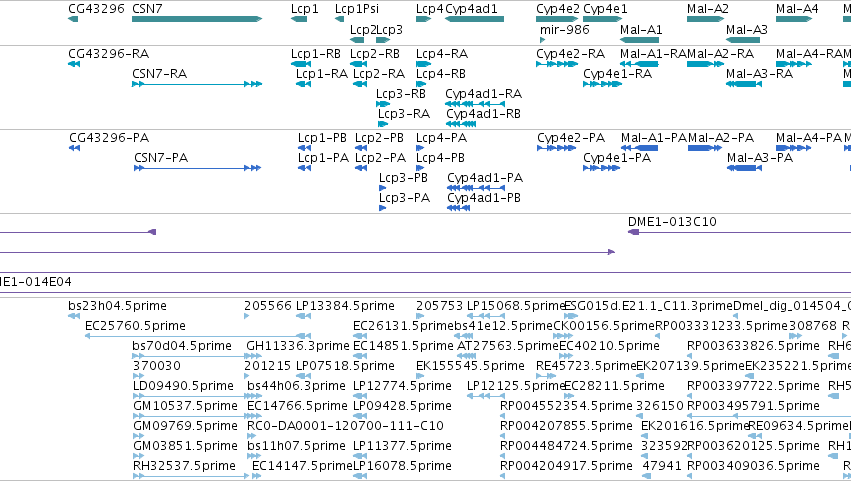This screenshot has width=851, height=481.
Task: Select the CG43296 gene label
Action: click(96, 9)
